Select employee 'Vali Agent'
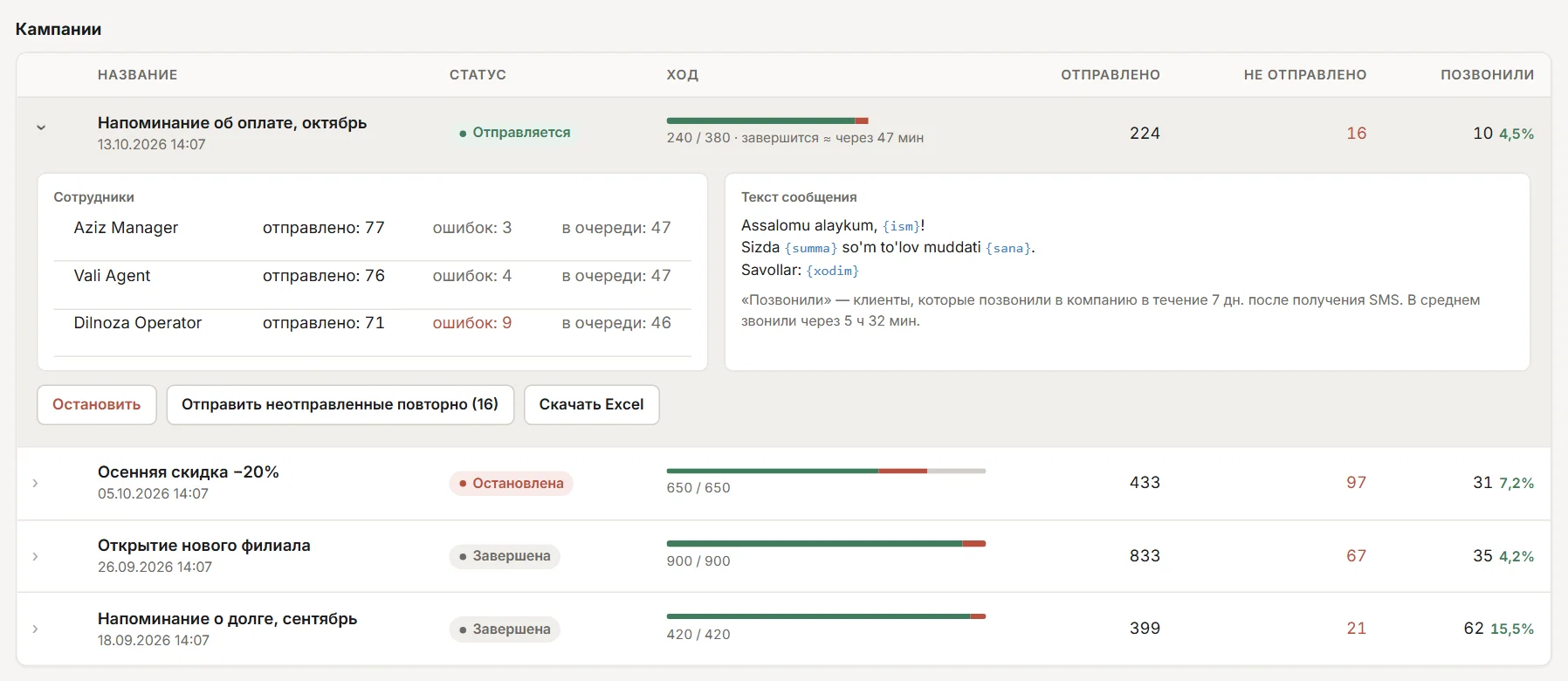 tap(112, 276)
